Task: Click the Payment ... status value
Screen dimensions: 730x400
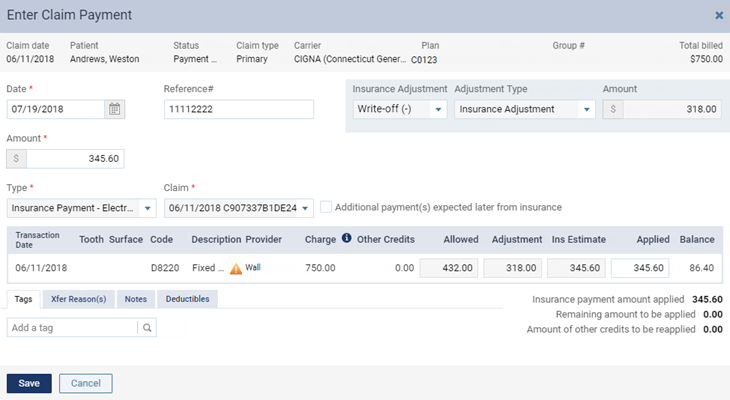Action: (195, 59)
